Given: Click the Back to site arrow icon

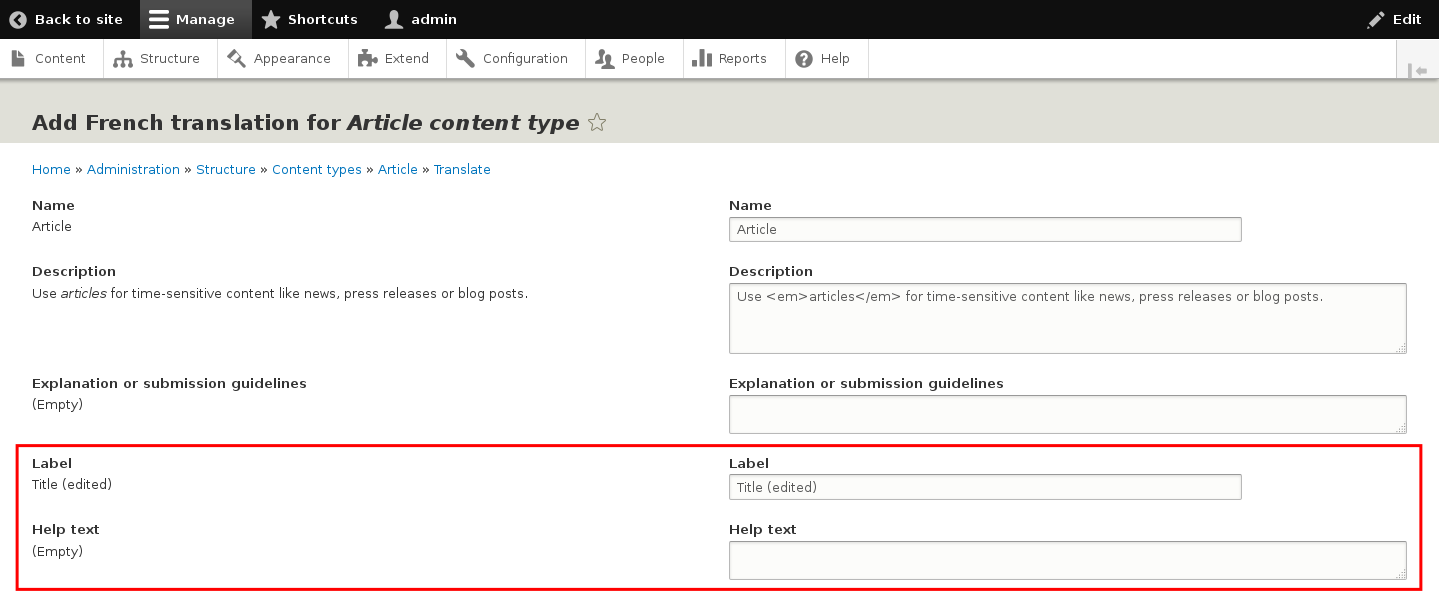Looking at the screenshot, I should coord(16,18).
